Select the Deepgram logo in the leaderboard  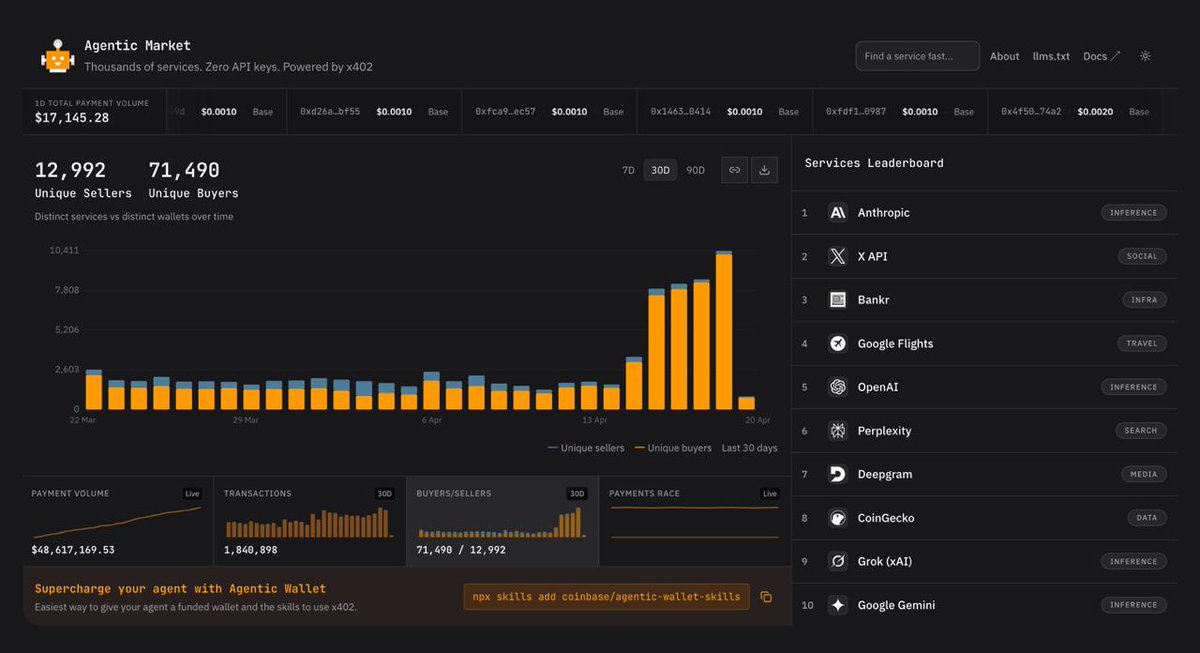837,473
